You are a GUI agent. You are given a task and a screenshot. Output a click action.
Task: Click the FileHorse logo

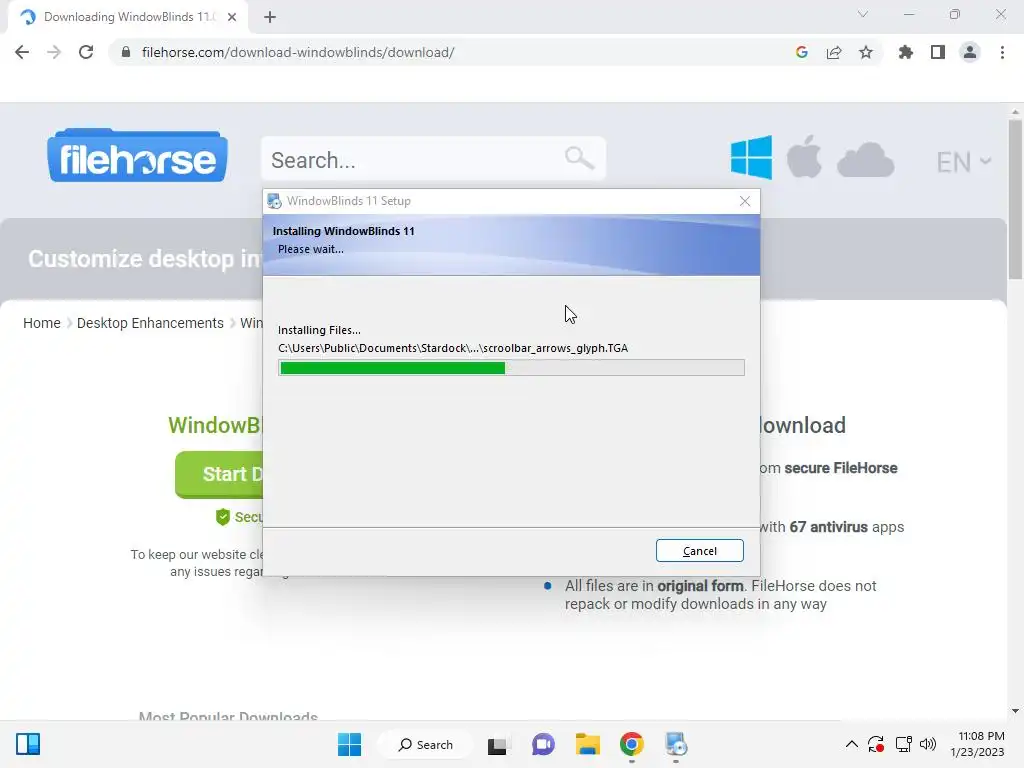137,155
